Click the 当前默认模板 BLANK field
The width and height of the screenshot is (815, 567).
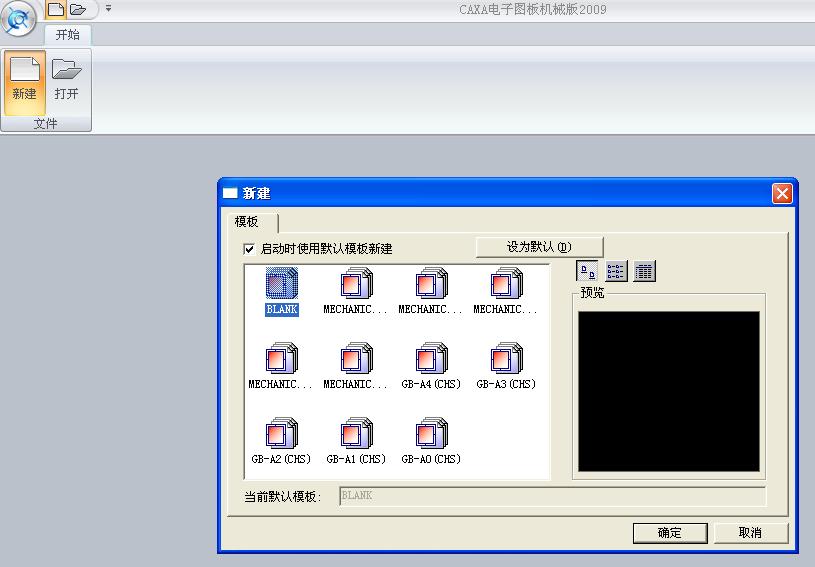(553, 496)
